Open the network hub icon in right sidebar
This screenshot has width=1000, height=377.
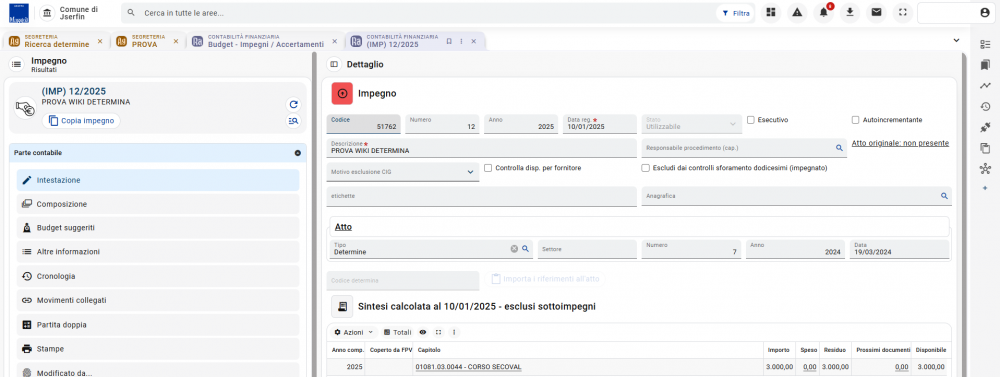click(985, 169)
